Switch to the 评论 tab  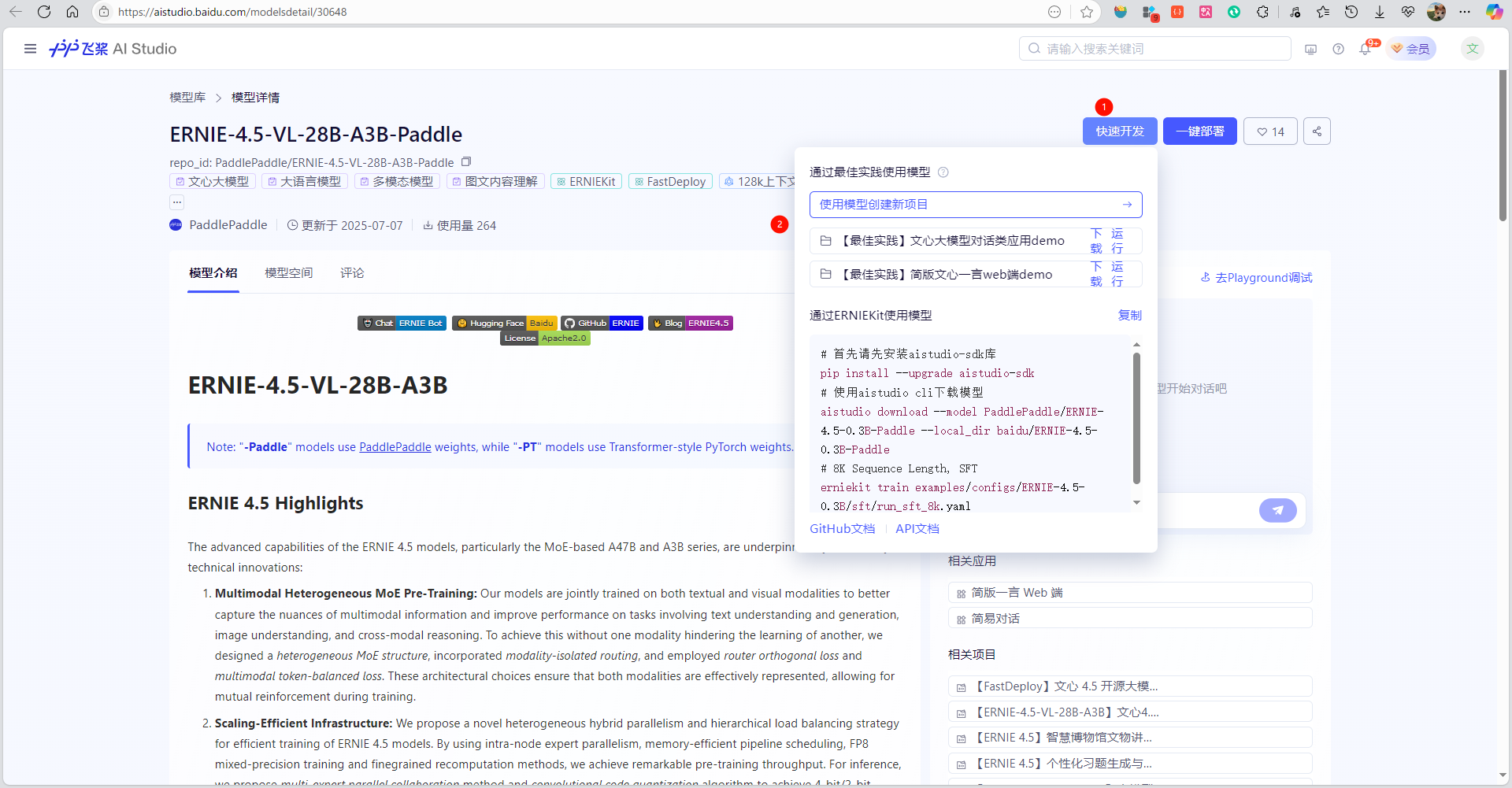point(352,273)
